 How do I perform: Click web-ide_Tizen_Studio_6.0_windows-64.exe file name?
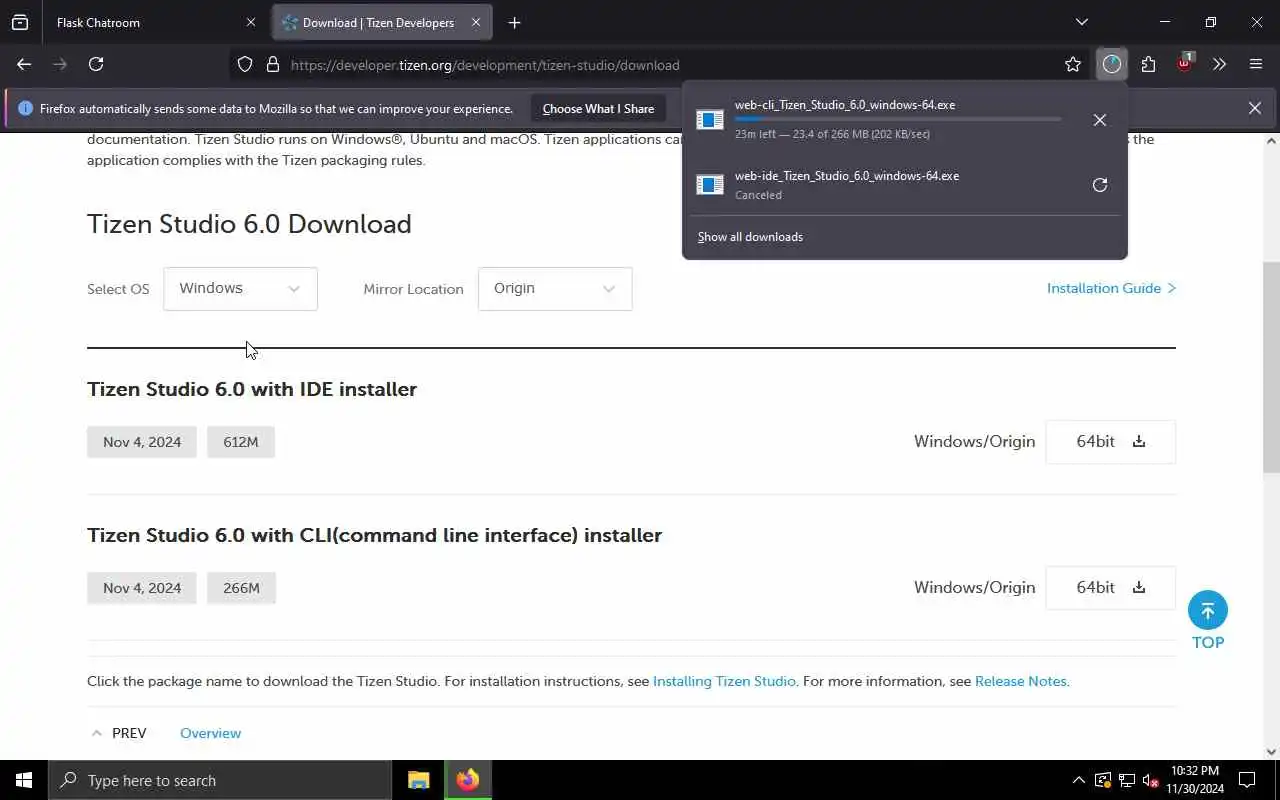coord(846,176)
